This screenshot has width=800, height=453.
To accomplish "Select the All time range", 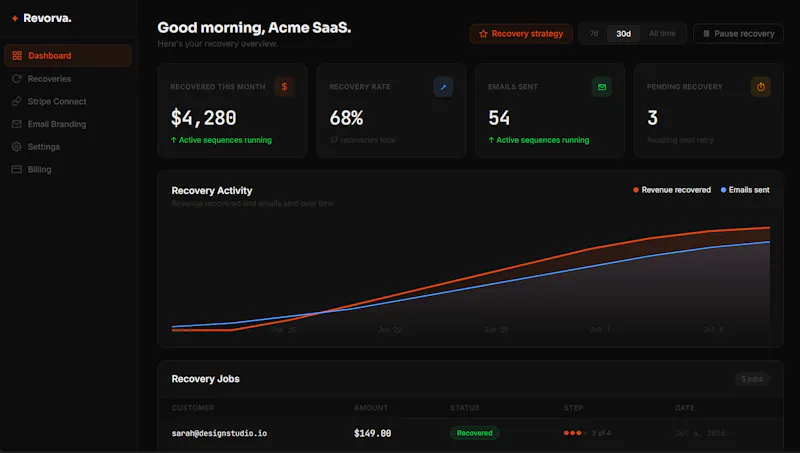I will point(662,34).
